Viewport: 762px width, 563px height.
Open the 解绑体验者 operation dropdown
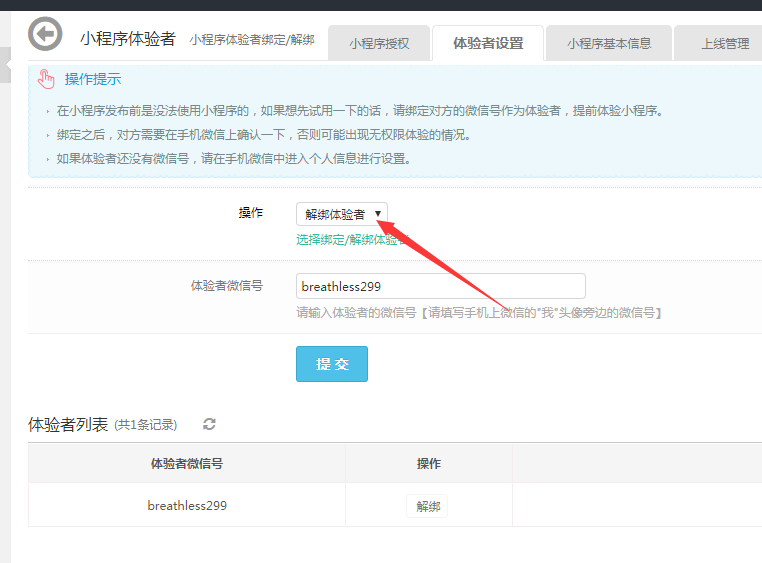pos(342,214)
